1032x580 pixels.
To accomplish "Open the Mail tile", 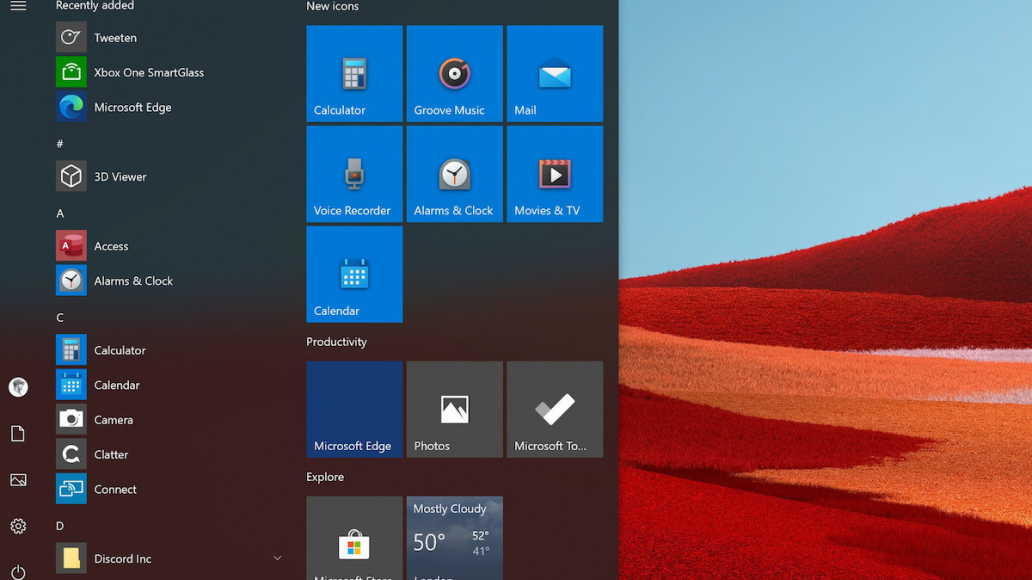I will [x=554, y=74].
